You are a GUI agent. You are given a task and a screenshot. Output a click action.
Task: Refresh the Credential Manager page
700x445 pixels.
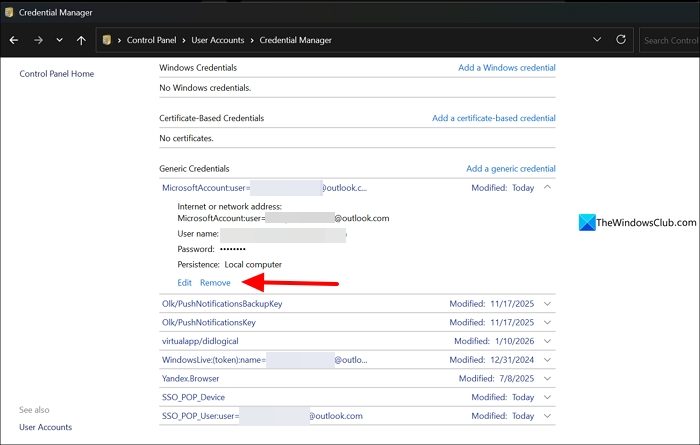click(x=621, y=40)
